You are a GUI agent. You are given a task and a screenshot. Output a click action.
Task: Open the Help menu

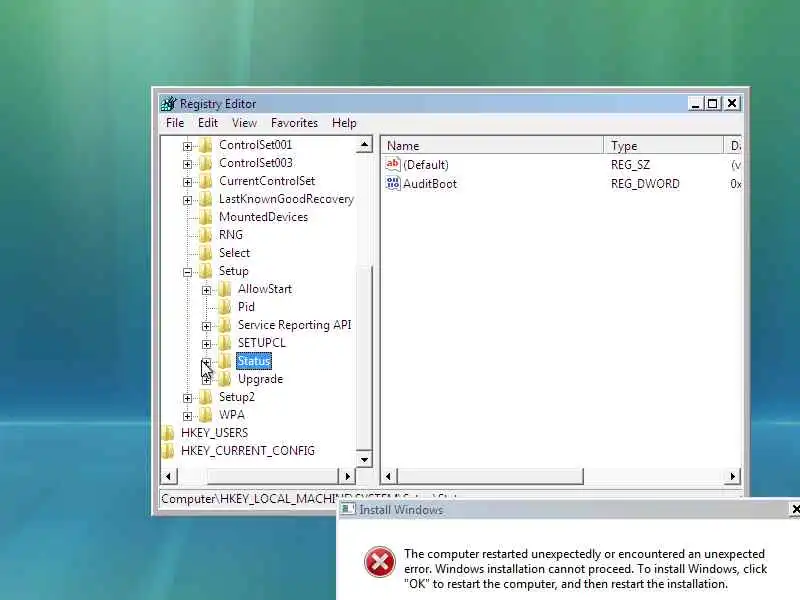344,123
